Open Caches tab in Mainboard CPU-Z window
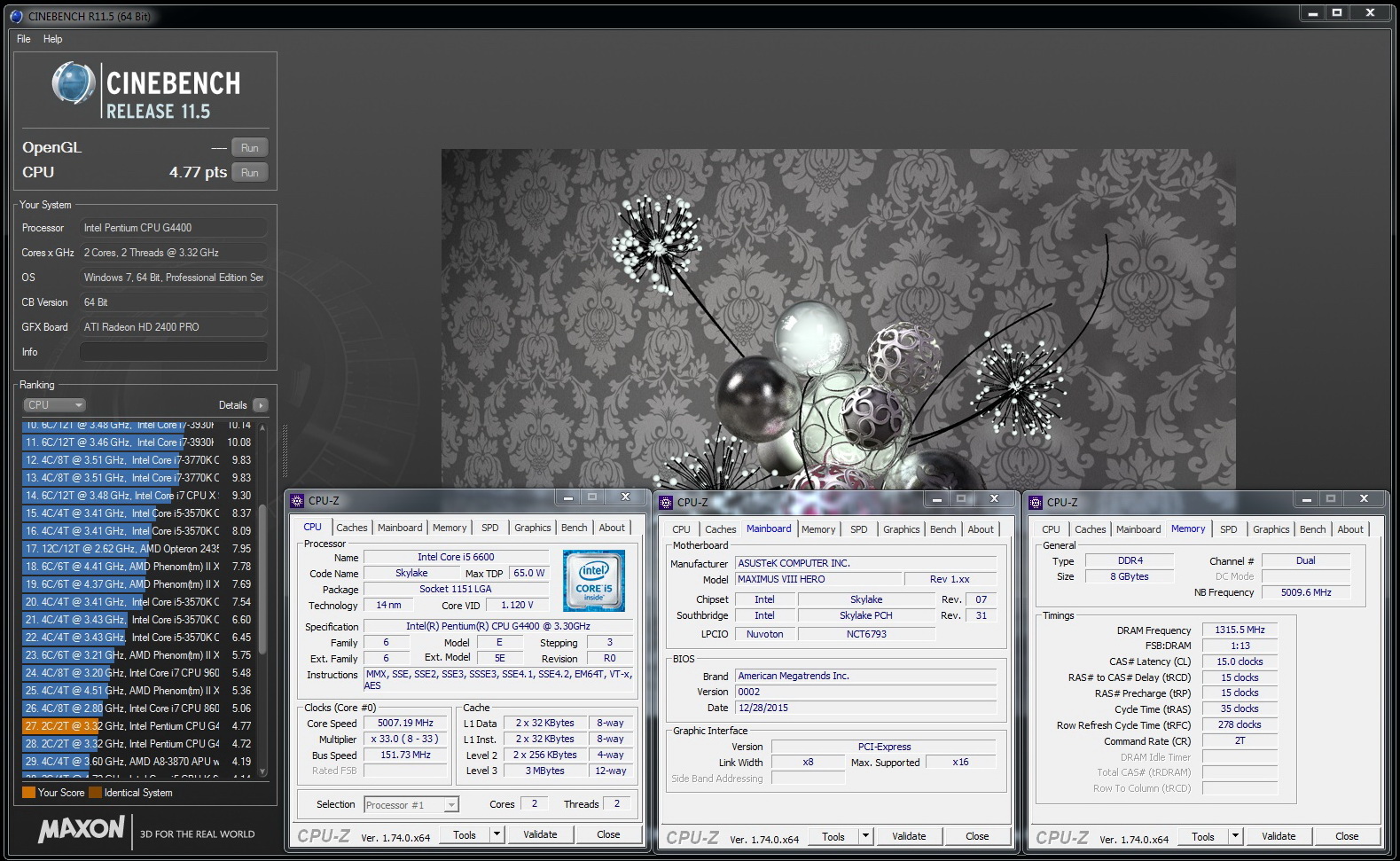Viewport: 1400px width, 861px height. (721, 529)
